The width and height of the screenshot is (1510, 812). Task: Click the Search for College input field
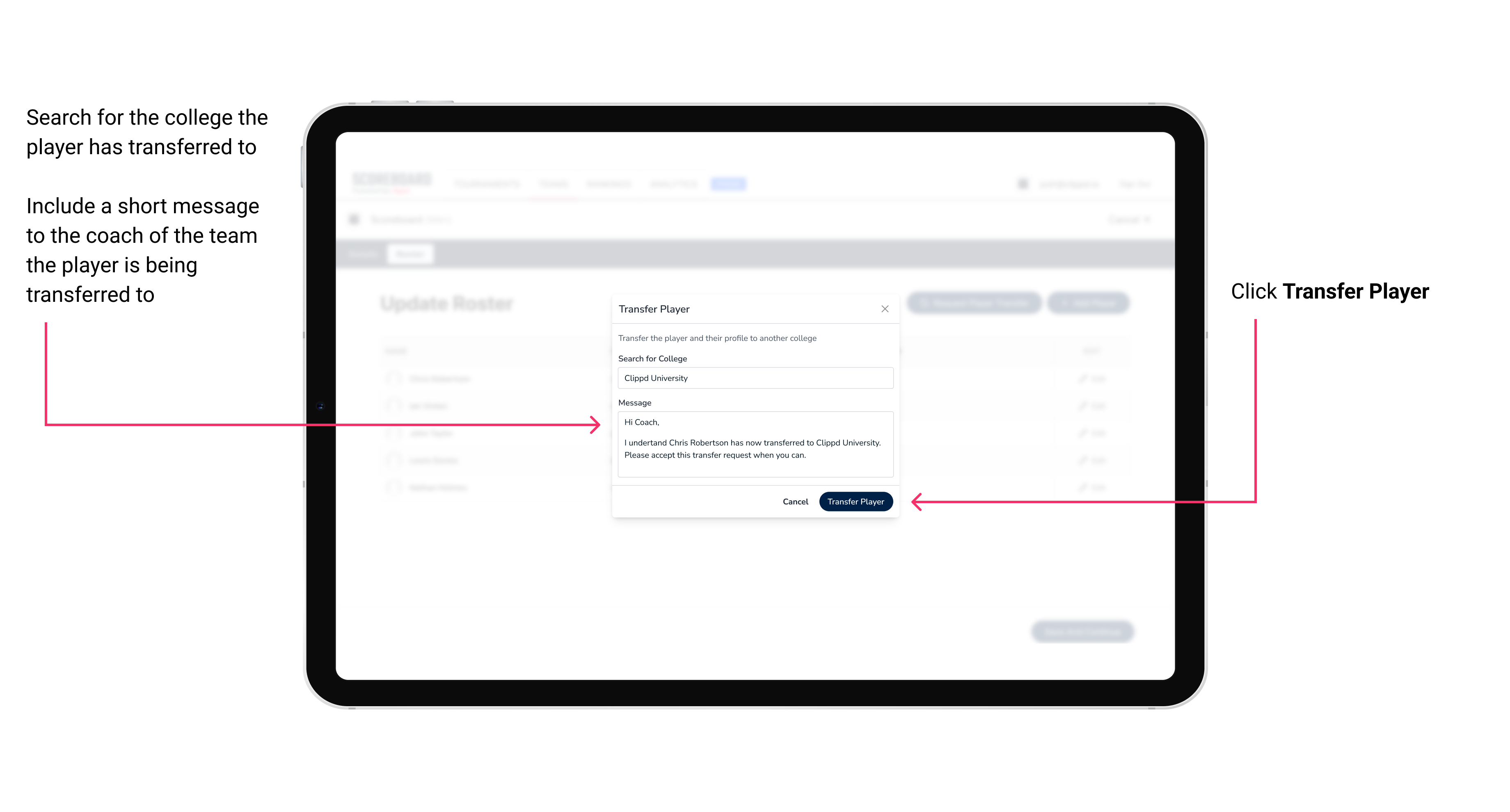[x=753, y=378]
